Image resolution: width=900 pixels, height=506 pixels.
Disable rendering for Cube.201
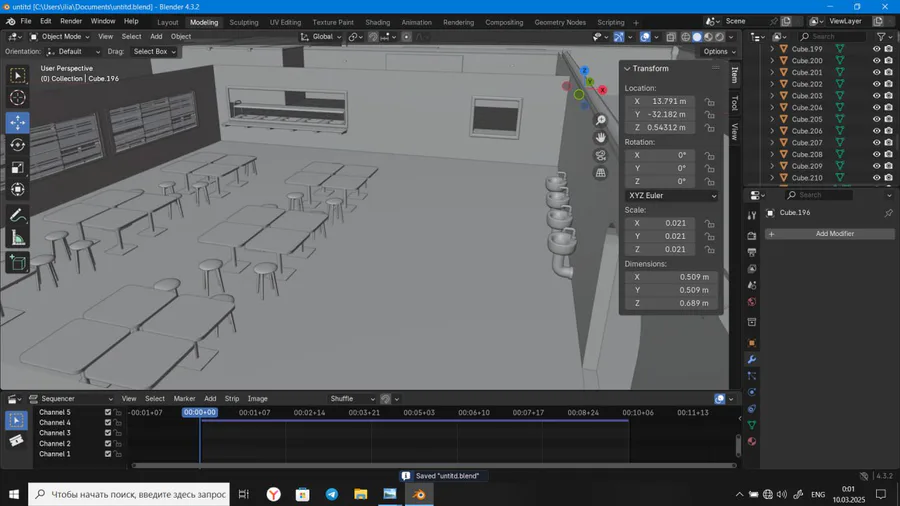point(889,72)
